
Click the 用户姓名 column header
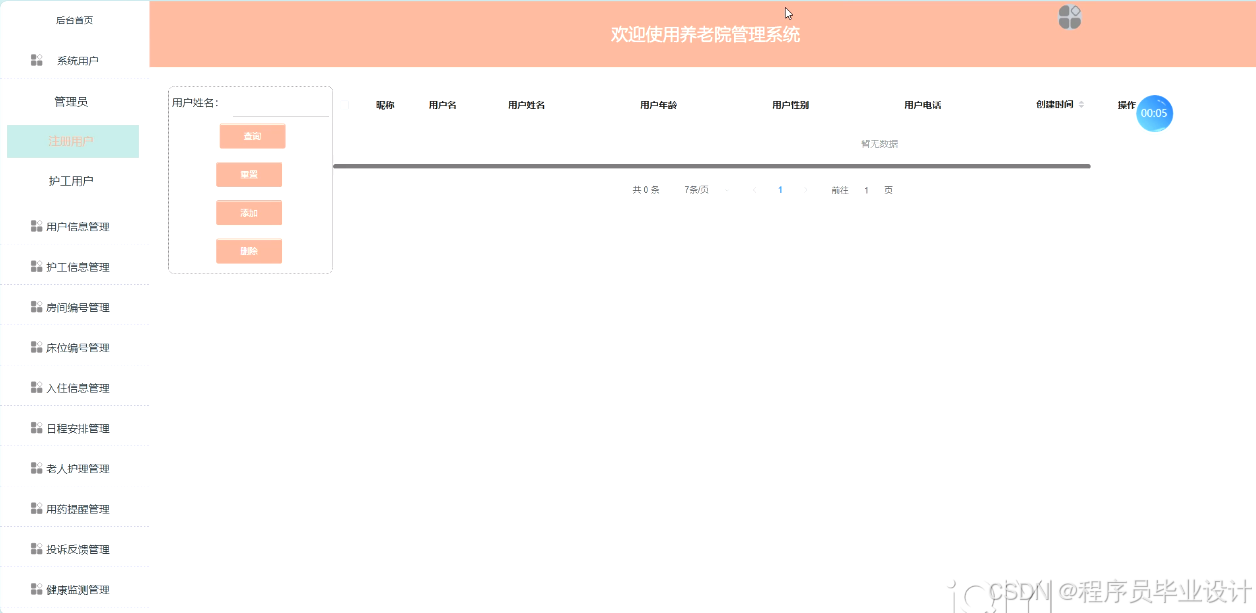click(x=526, y=105)
